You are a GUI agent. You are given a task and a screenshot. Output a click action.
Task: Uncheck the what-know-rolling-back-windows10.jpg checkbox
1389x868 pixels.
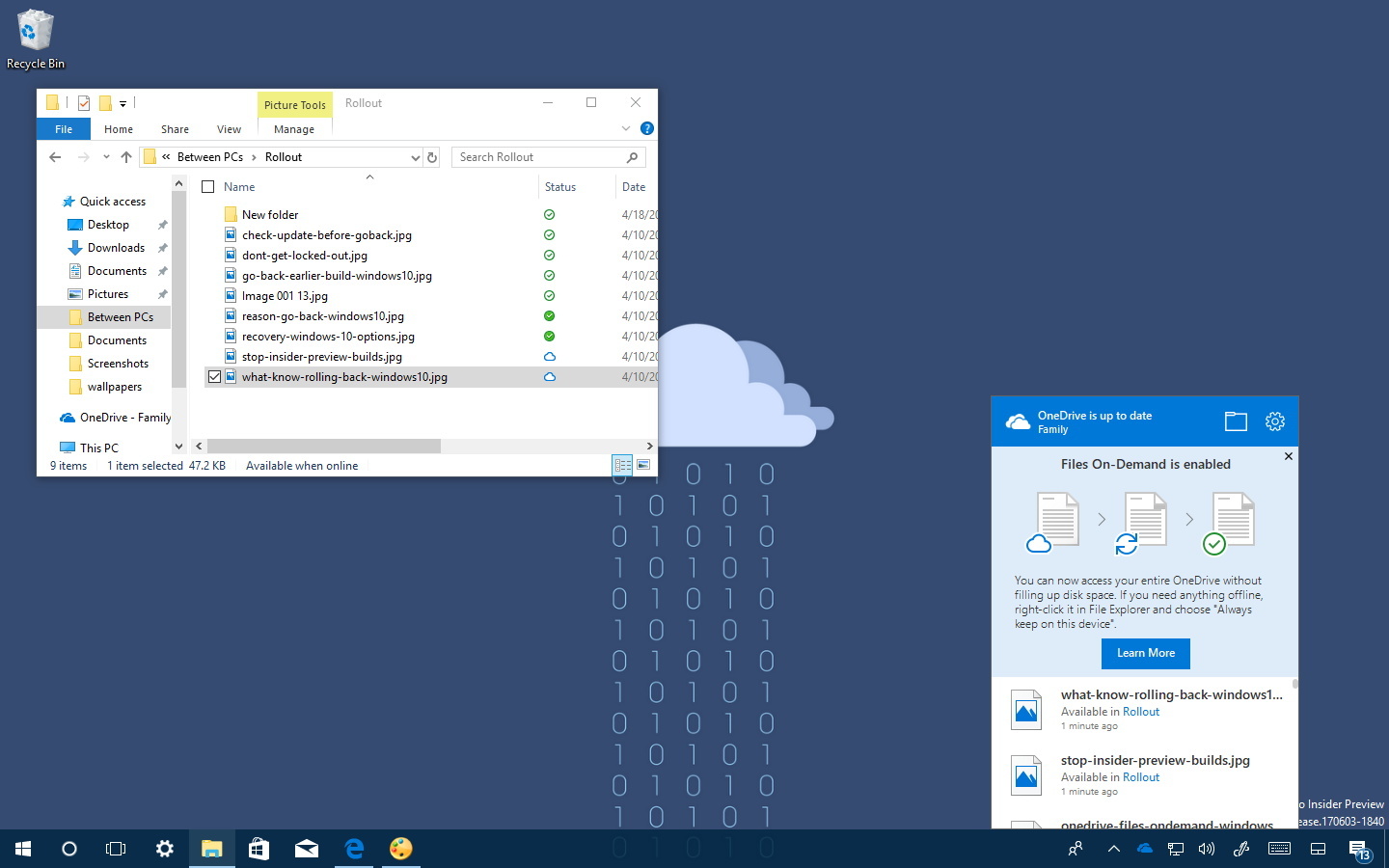coord(214,377)
